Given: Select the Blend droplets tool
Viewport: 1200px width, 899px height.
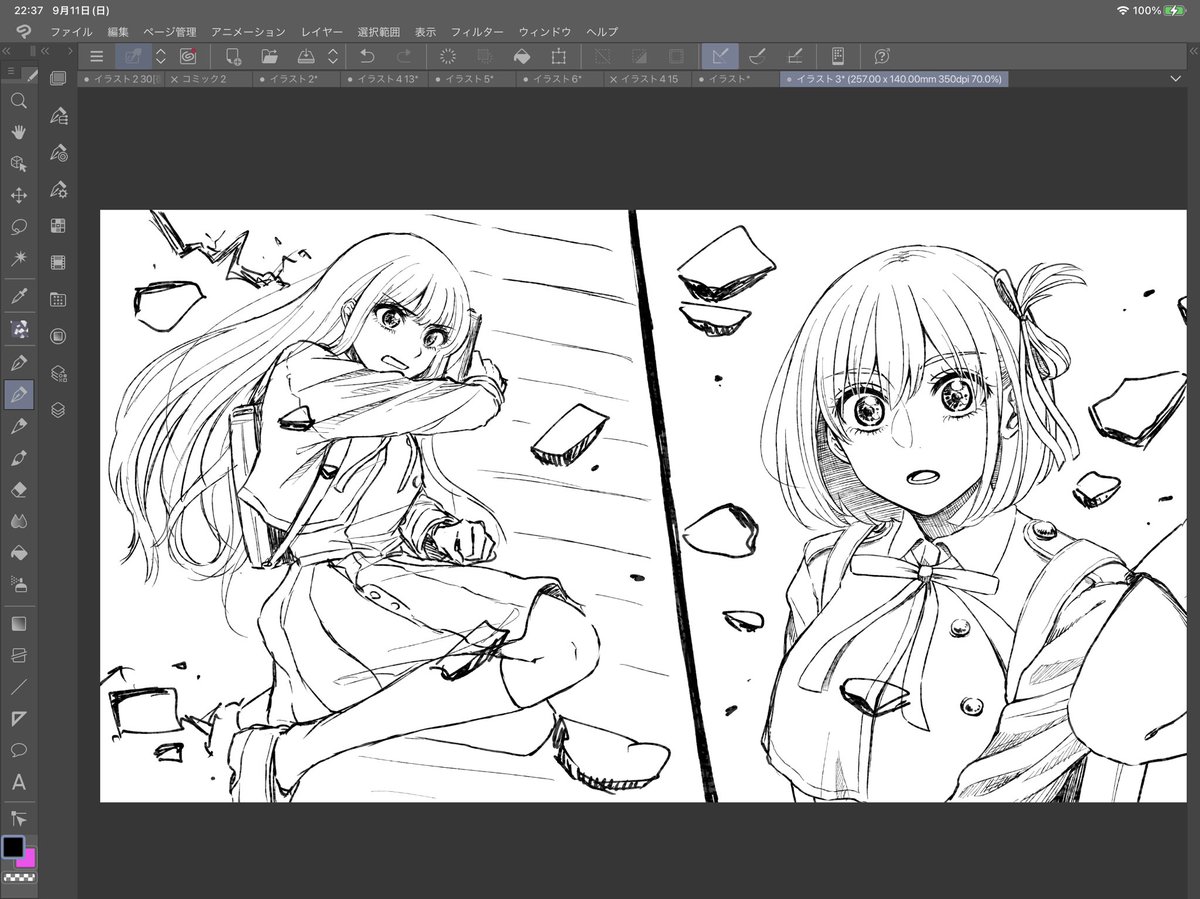Looking at the screenshot, I should tap(18, 521).
